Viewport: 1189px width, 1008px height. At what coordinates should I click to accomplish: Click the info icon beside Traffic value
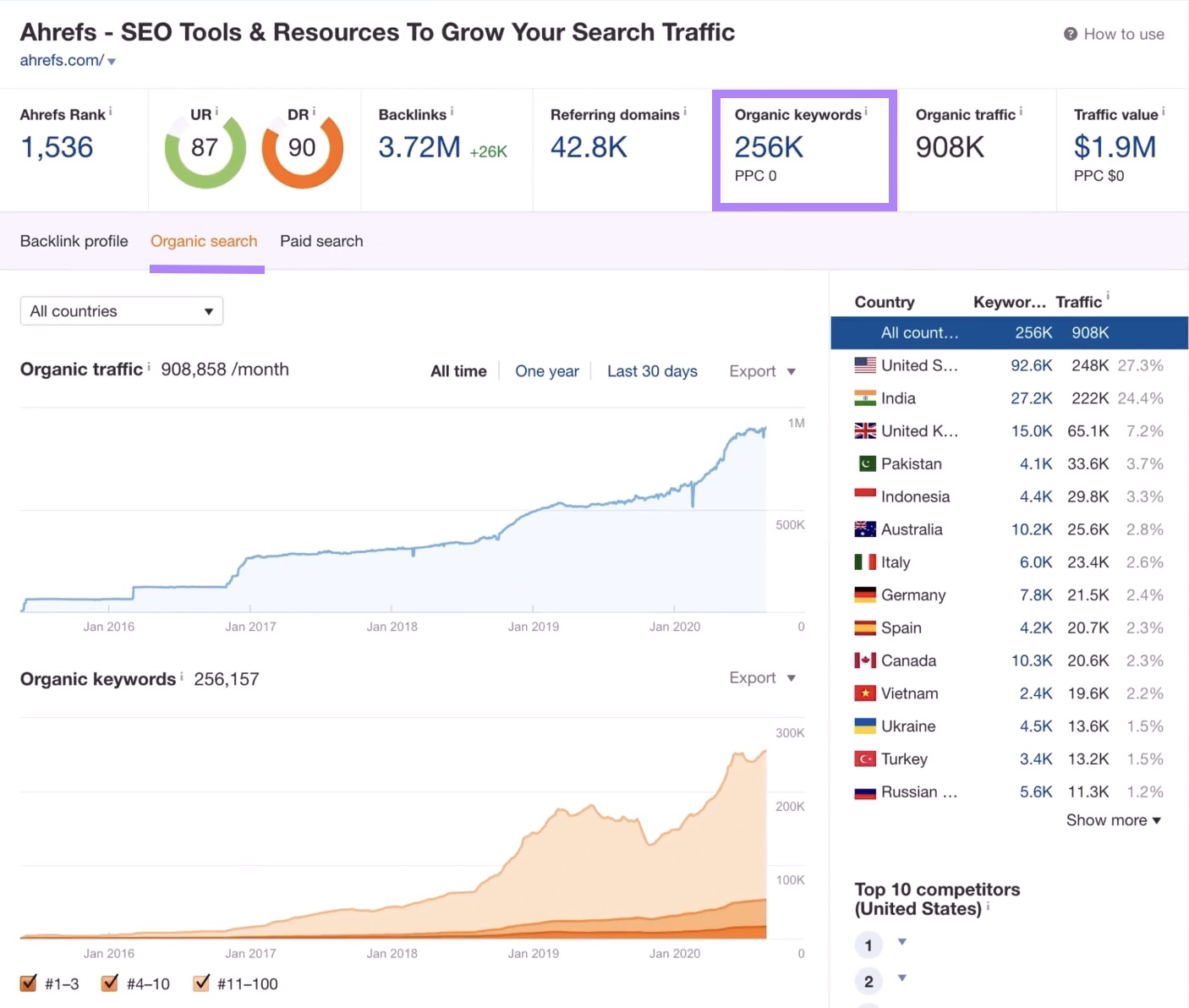(1163, 111)
